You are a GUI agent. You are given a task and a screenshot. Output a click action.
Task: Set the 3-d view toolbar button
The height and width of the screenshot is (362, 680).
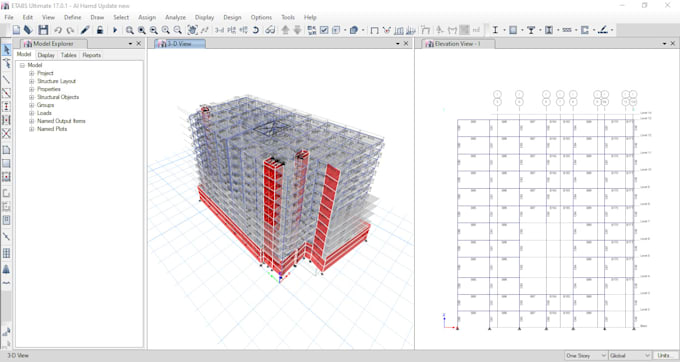click(220, 30)
